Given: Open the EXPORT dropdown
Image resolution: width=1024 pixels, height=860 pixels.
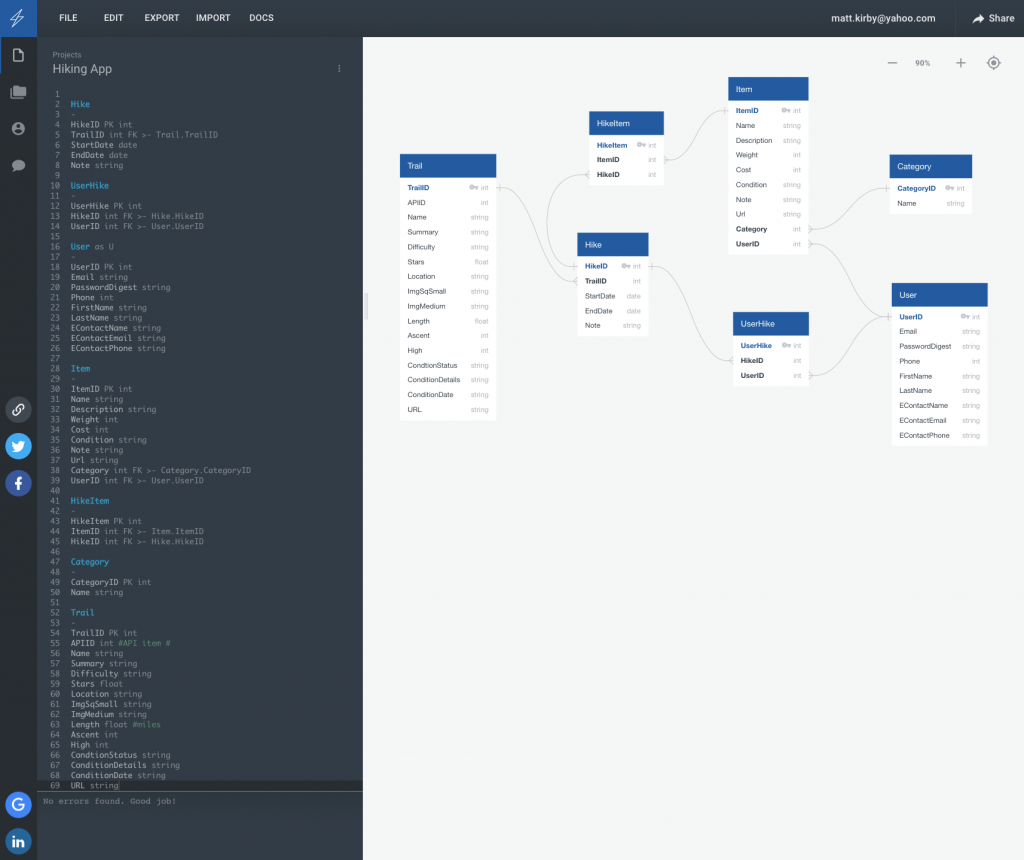Looking at the screenshot, I should (161, 17).
